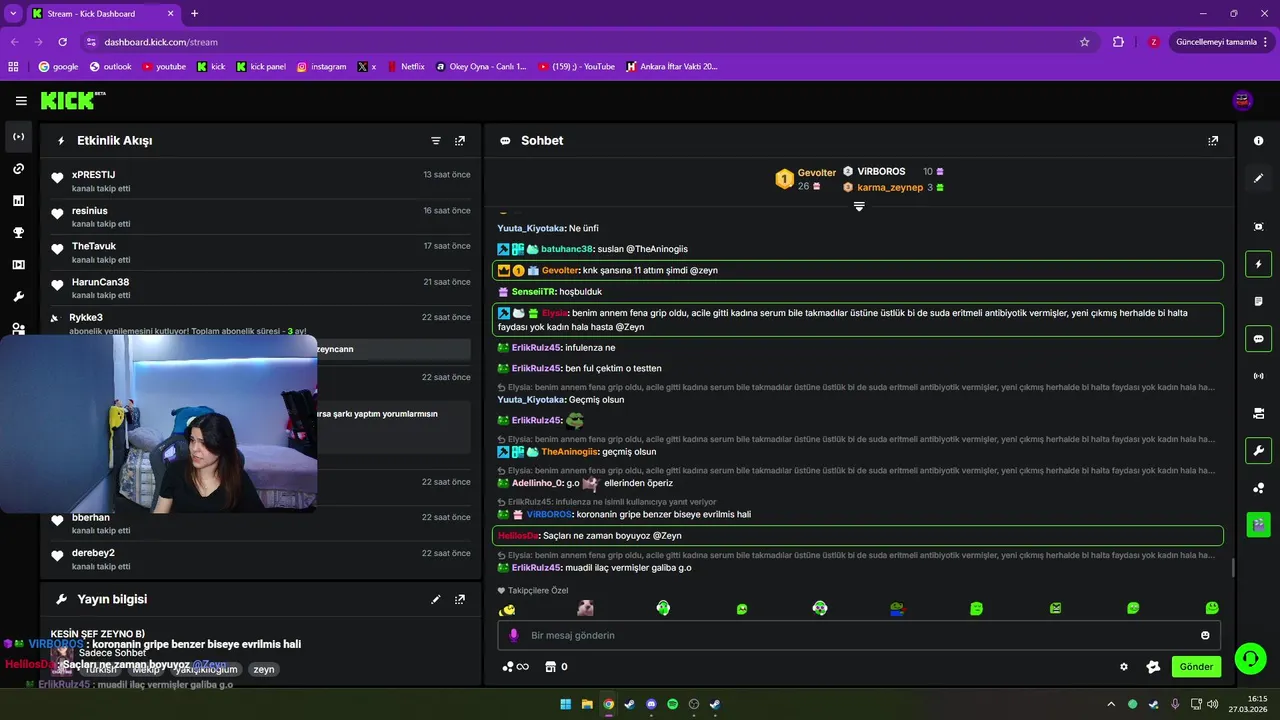The height and width of the screenshot is (720, 1280).
Task: Collapse the chat leaderboard chevron
Action: [859, 206]
